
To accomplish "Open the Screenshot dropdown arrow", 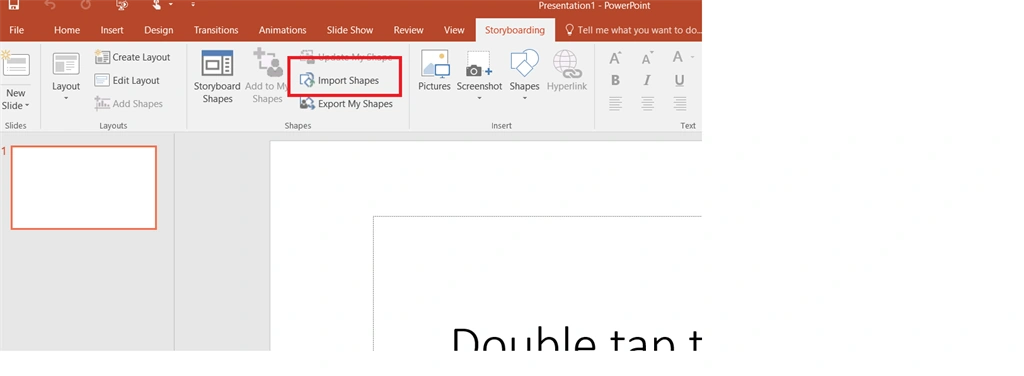I will tap(479, 99).
